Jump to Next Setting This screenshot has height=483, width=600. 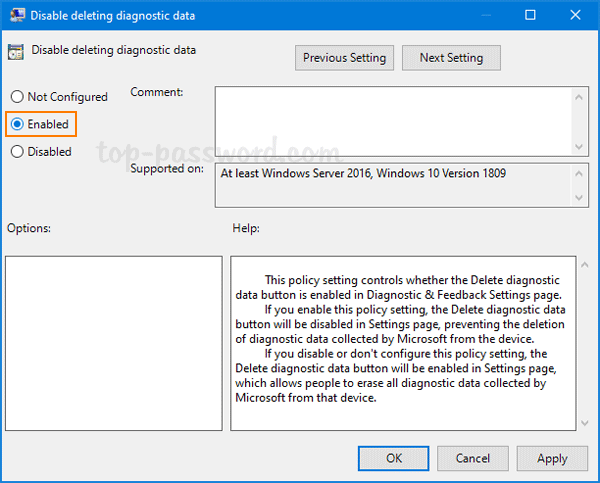pyautogui.click(x=451, y=58)
